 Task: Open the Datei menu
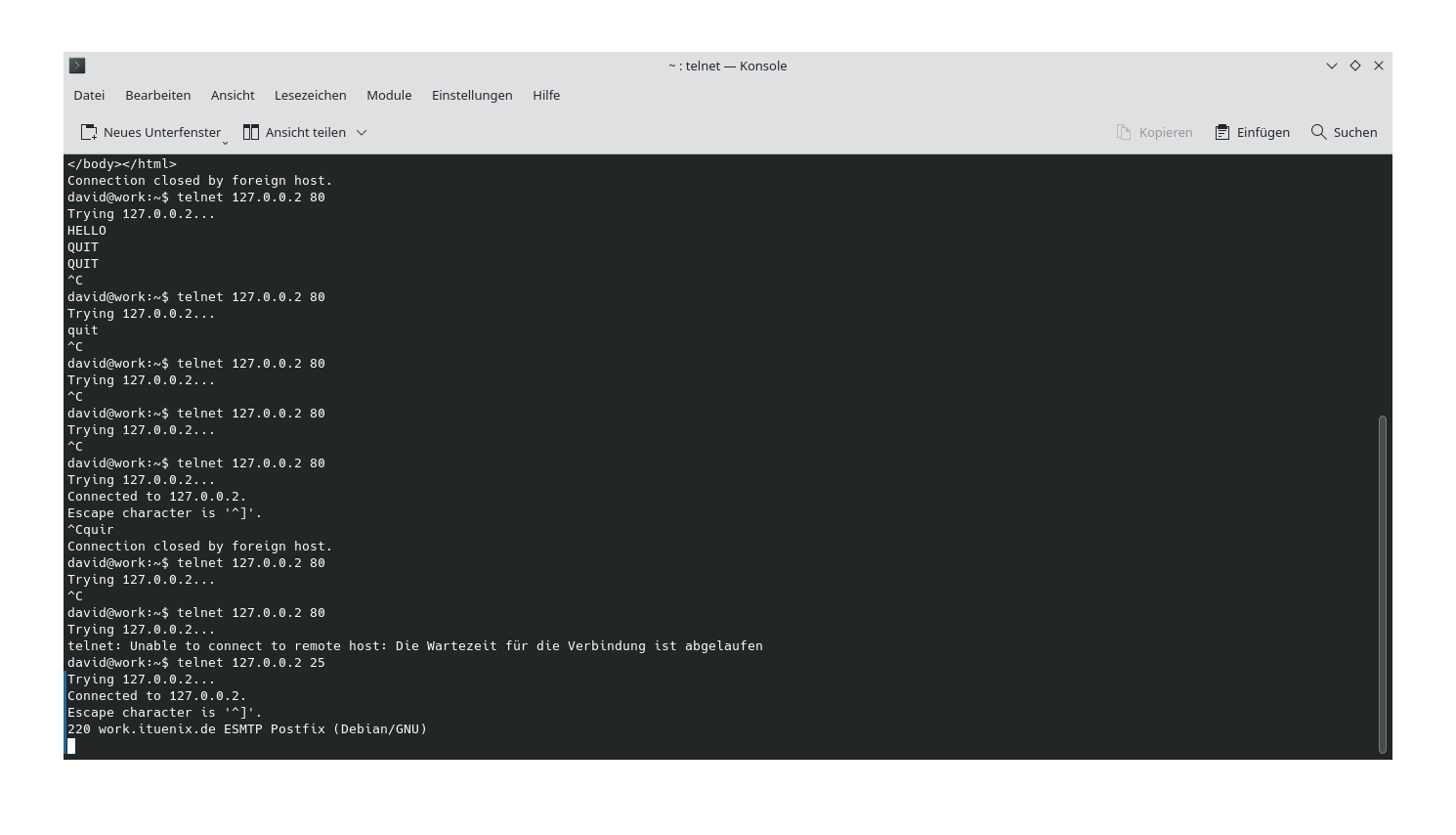[x=88, y=95]
